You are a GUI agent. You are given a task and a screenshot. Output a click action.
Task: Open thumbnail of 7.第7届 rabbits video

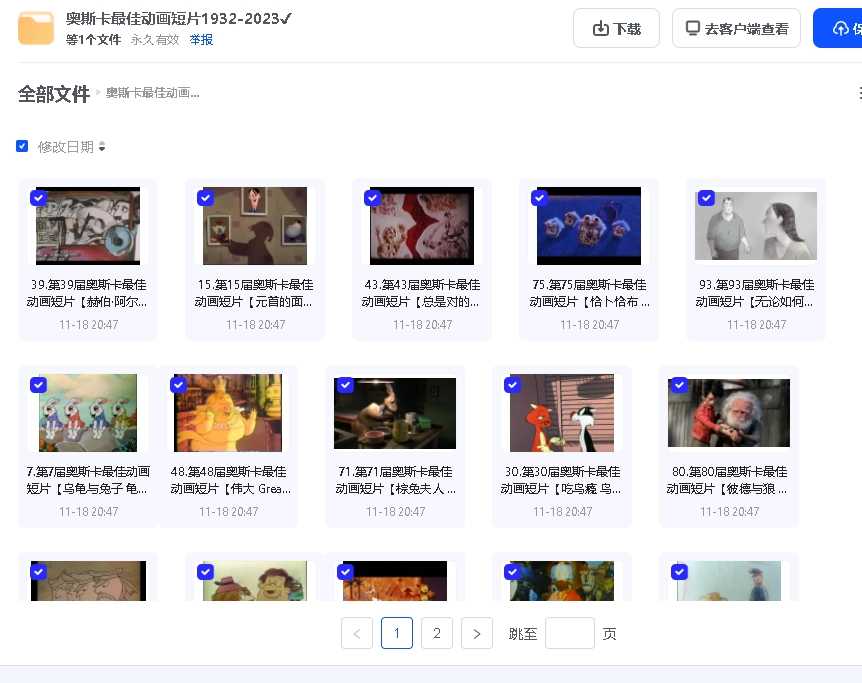[x=88, y=413]
